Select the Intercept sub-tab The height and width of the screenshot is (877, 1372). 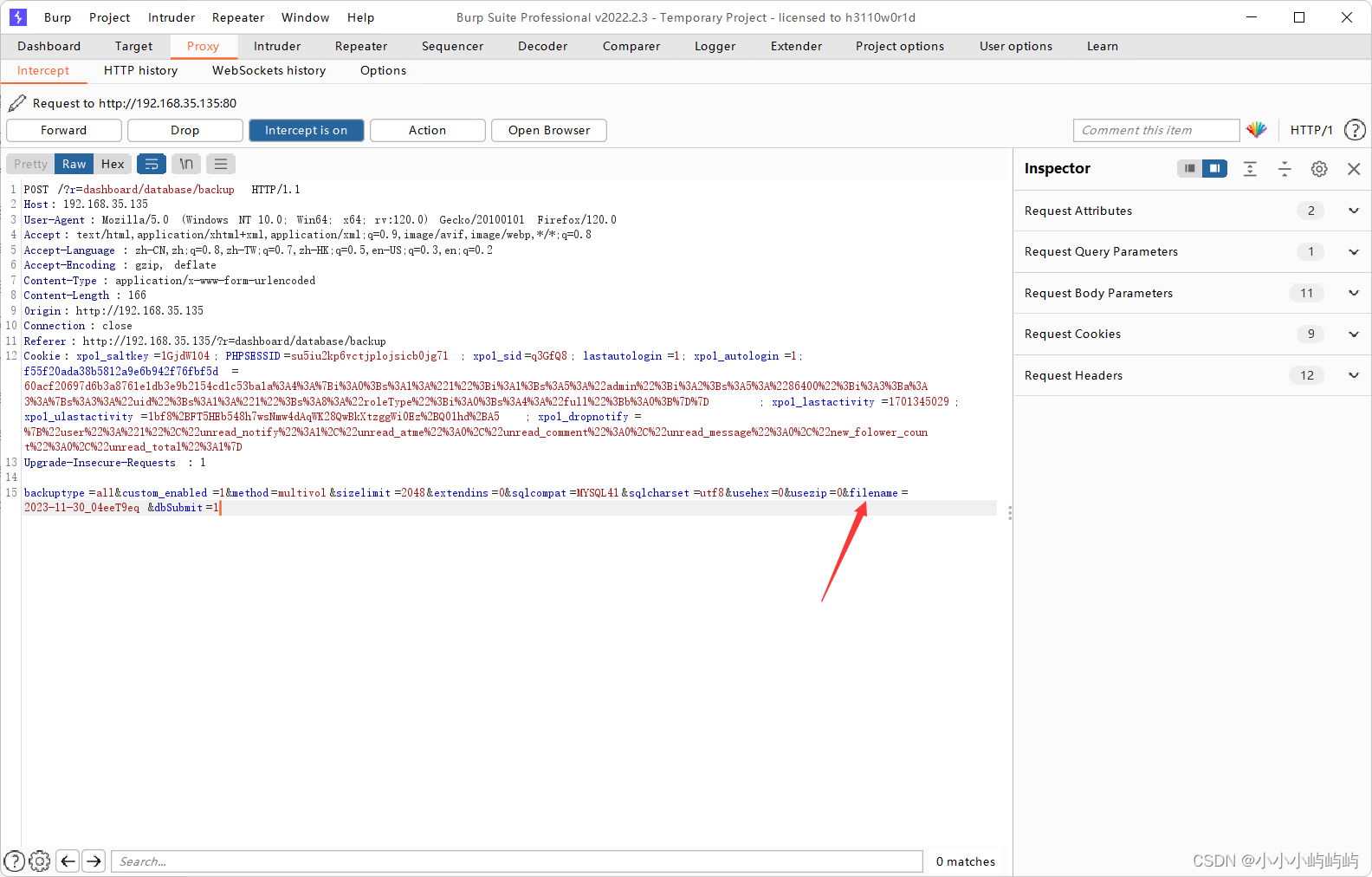pos(43,70)
